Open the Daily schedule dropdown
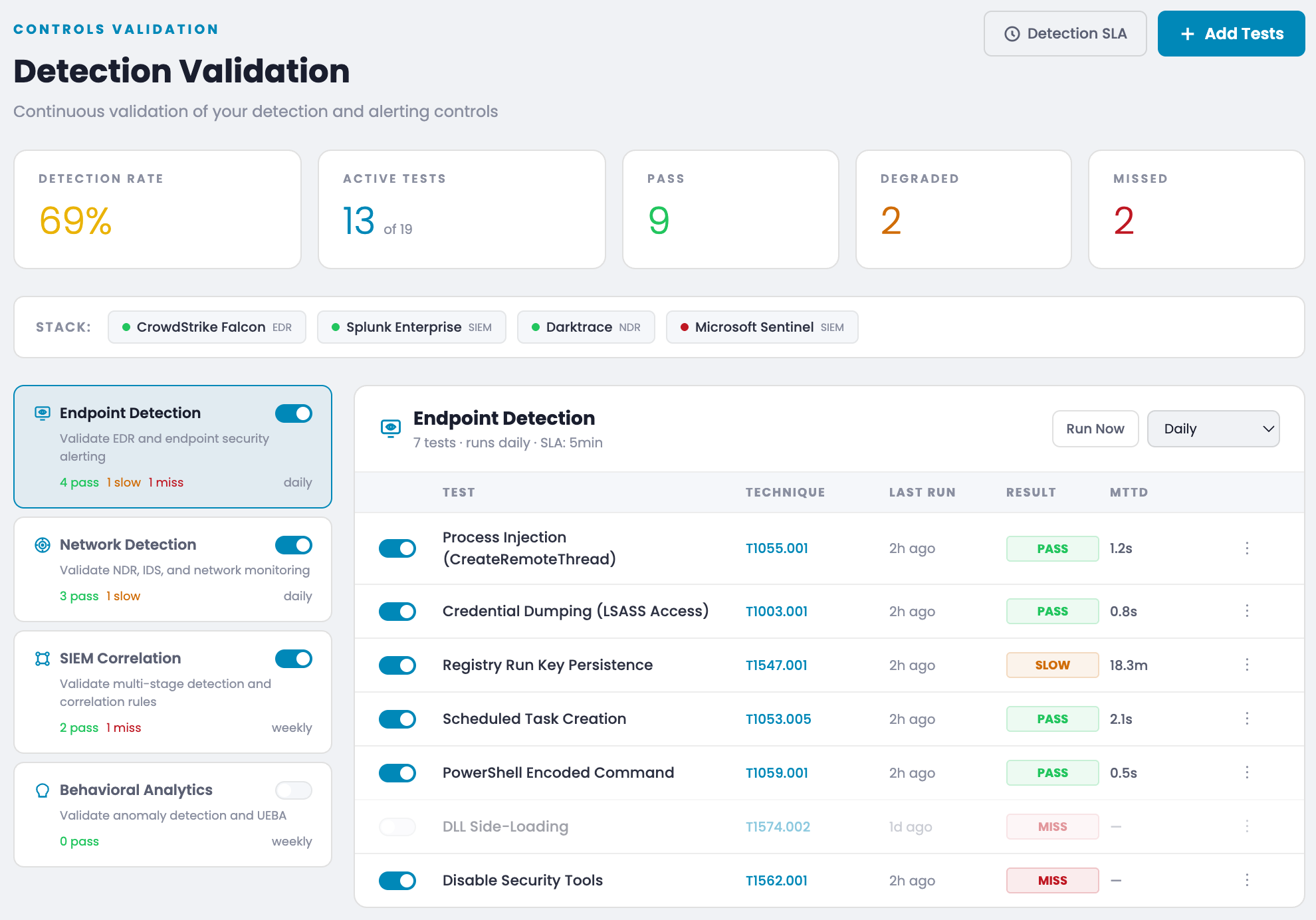The width and height of the screenshot is (1316, 920). [x=1214, y=429]
